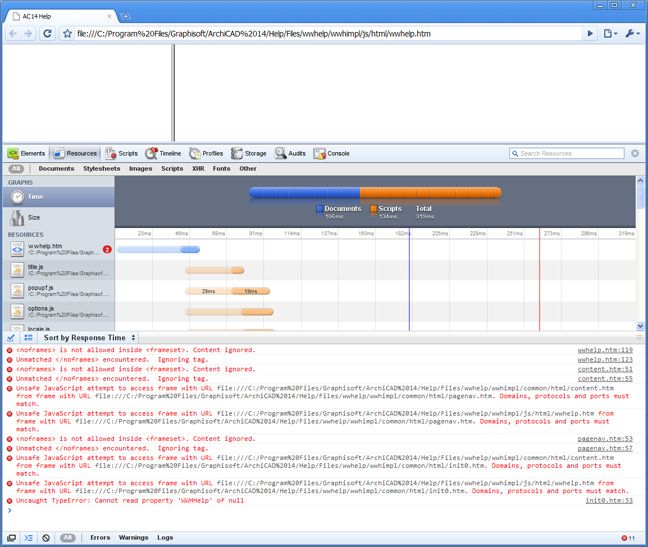Go forward to next page
The width and height of the screenshot is (648, 547).
click(x=28, y=33)
